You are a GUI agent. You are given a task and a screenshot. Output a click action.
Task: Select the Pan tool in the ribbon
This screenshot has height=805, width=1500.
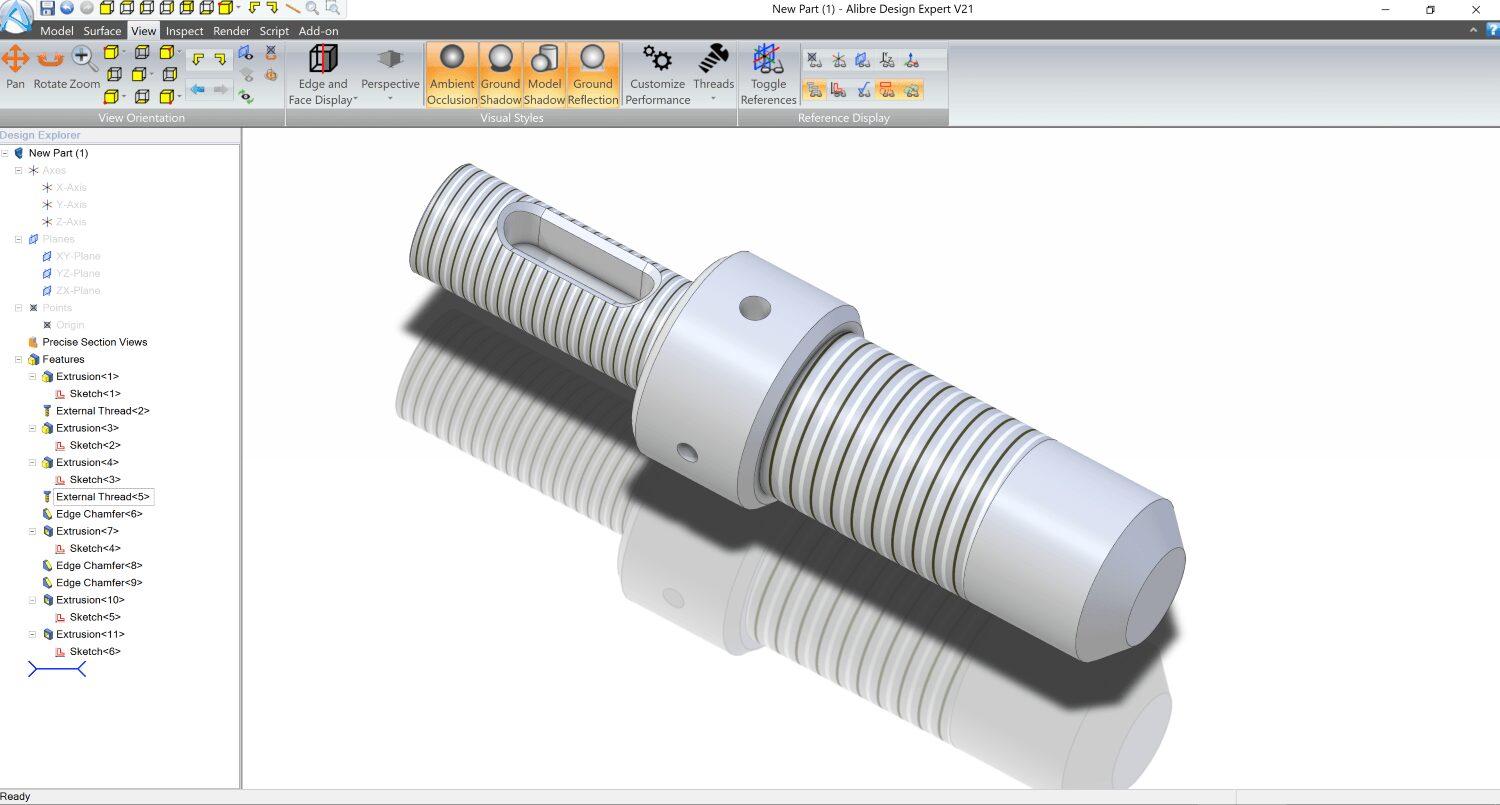(x=15, y=67)
